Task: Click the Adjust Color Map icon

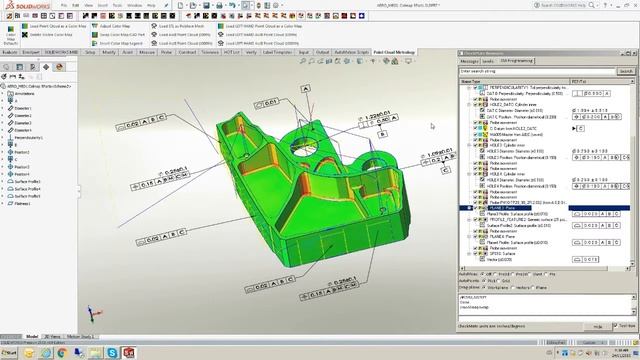Action: point(95,26)
